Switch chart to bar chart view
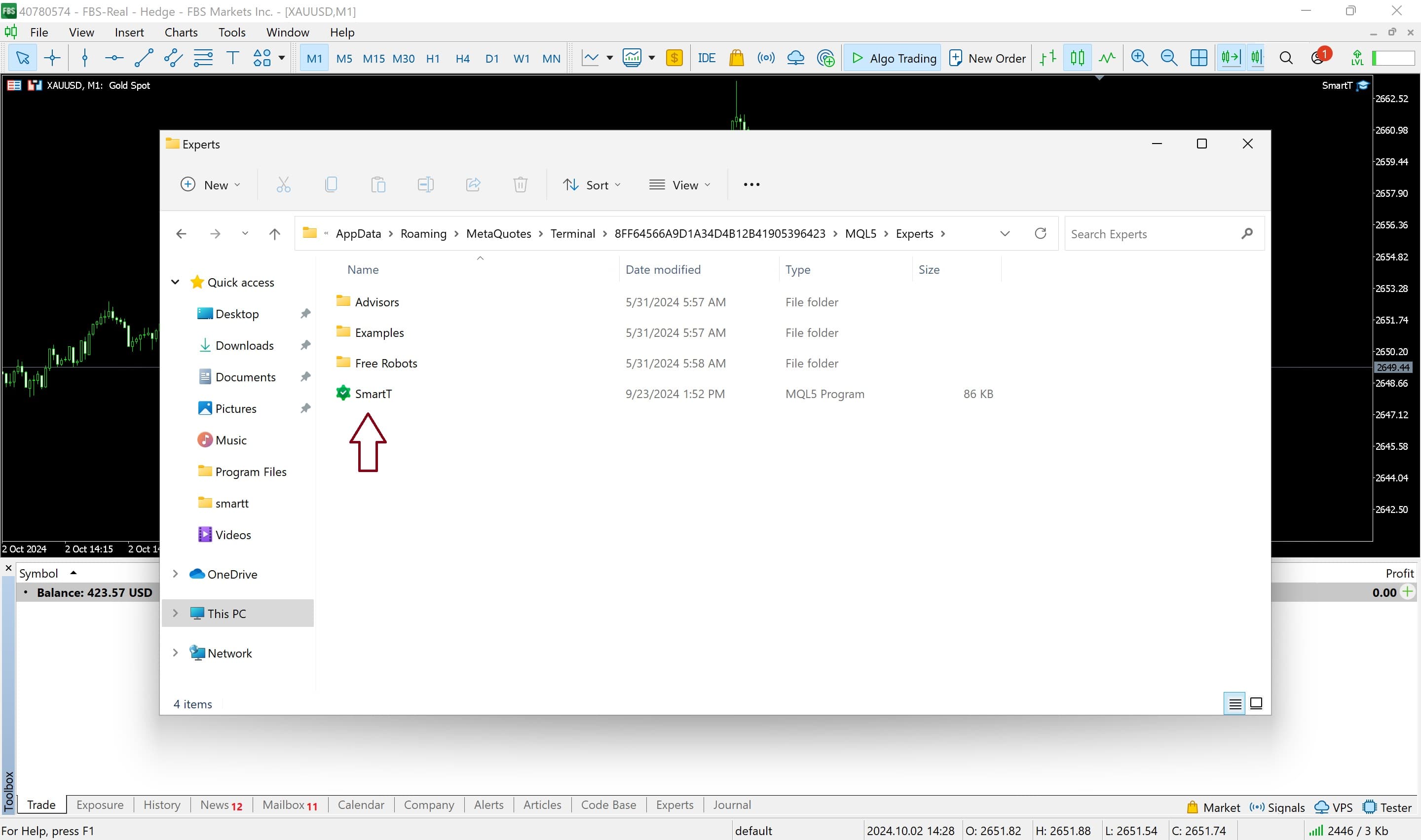Image resolution: width=1421 pixels, height=840 pixels. pos(1048,58)
